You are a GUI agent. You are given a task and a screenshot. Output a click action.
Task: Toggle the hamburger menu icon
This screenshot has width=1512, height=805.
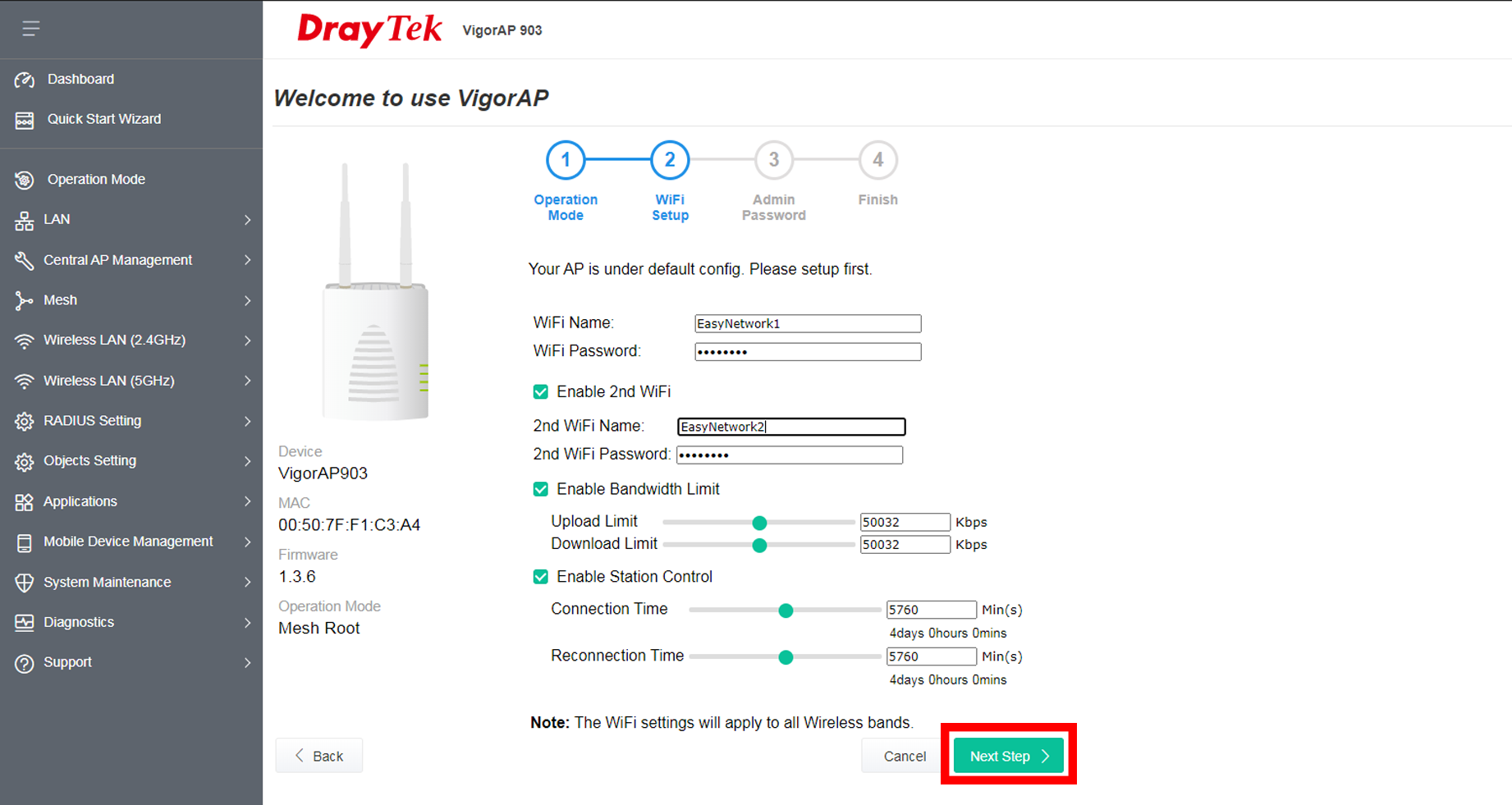[x=31, y=29]
